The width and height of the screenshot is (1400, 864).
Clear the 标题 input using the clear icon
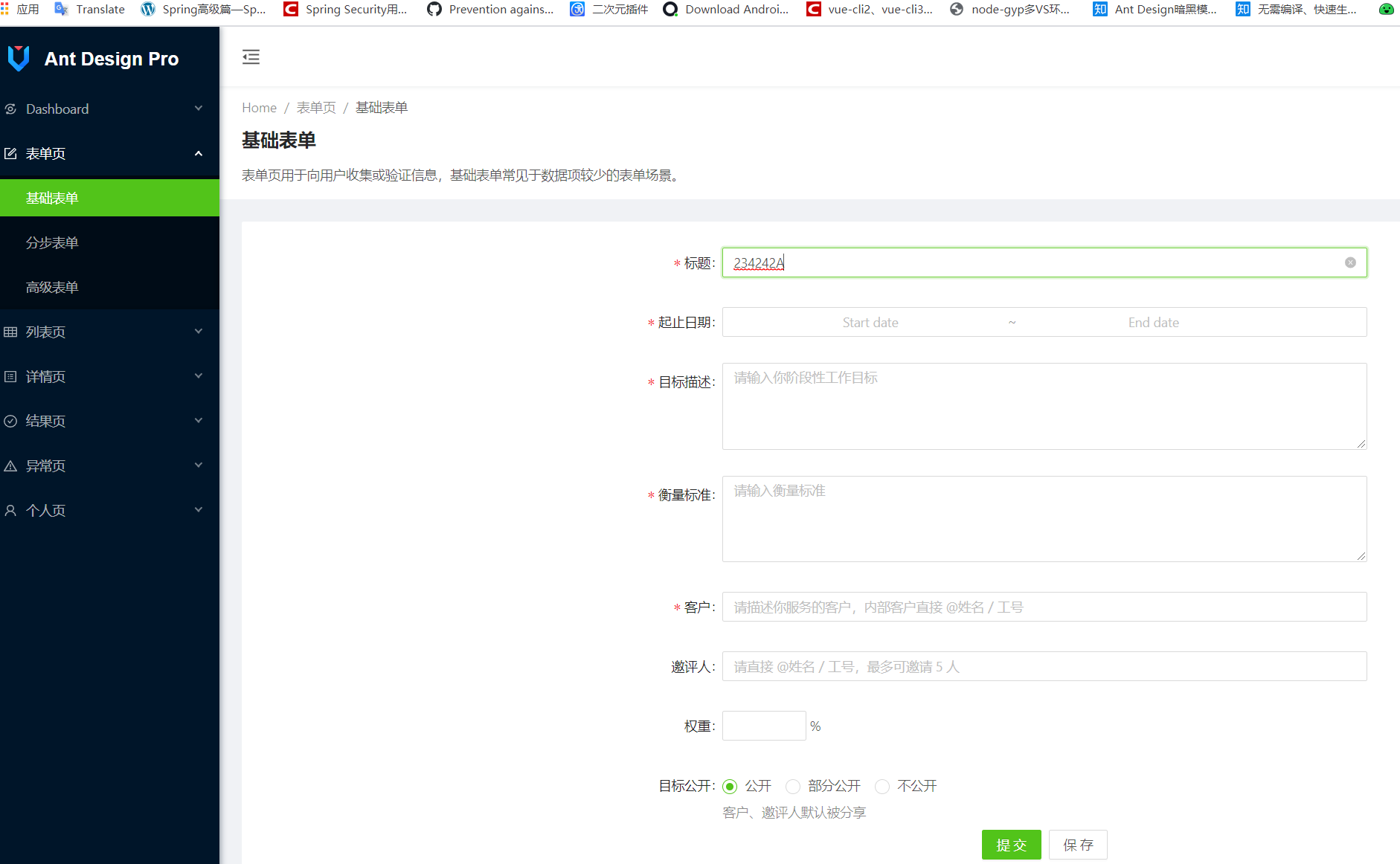tap(1350, 262)
